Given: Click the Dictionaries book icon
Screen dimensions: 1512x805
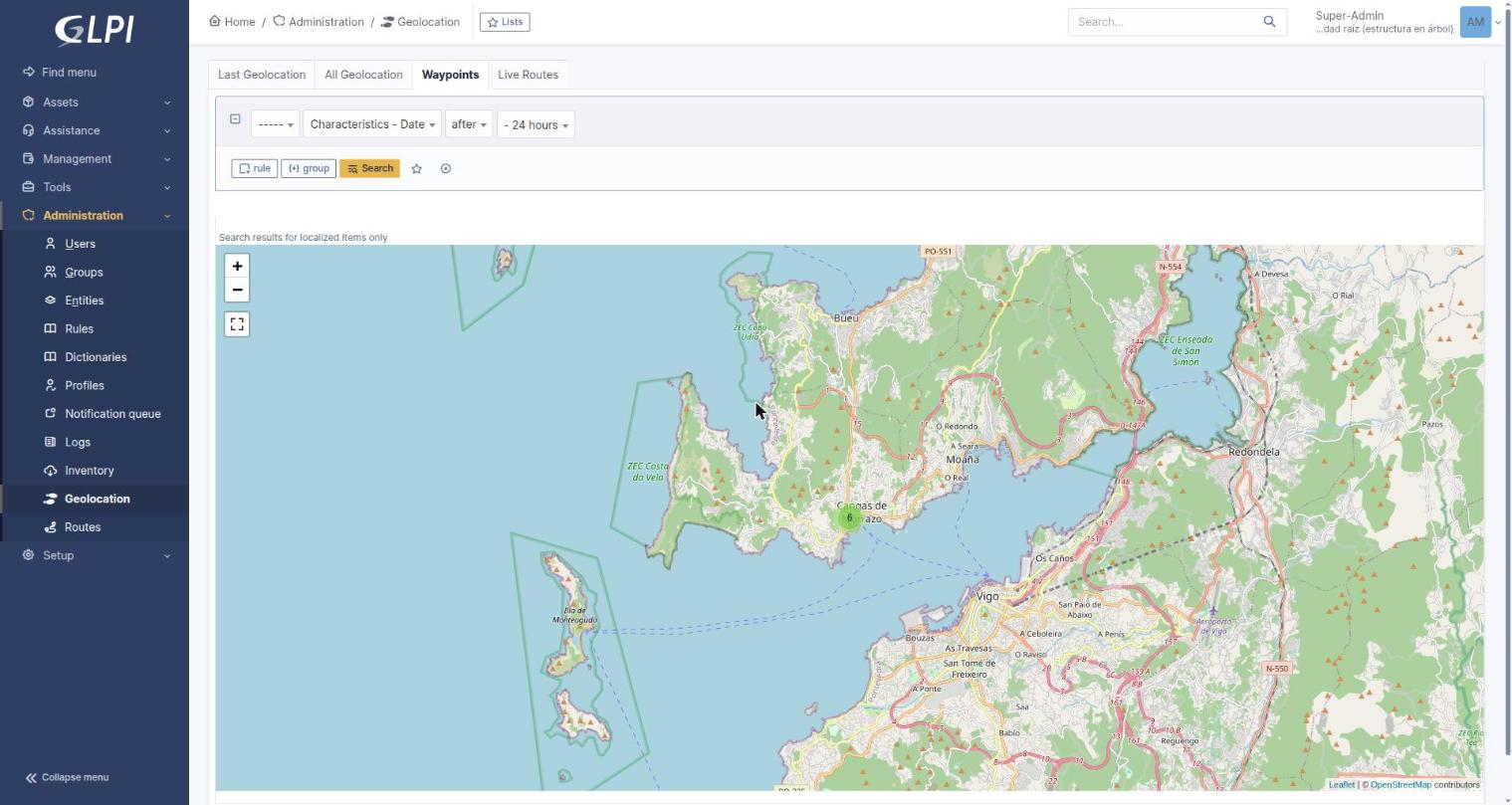Looking at the screenshot, I should click(50, 357).
